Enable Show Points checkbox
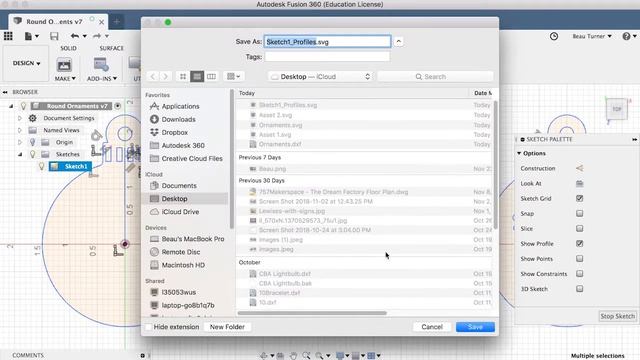The width and height of the screenshot is (640, 360). tap(580, 259)
